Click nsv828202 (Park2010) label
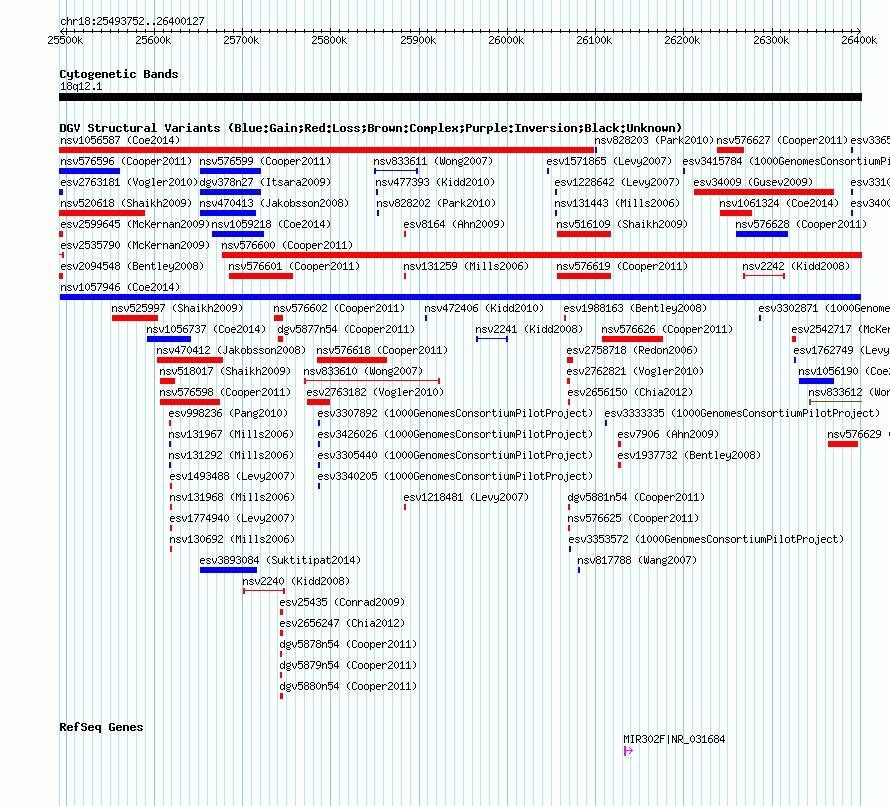Viewport: 890px width, 806px height. pos(436,203)
